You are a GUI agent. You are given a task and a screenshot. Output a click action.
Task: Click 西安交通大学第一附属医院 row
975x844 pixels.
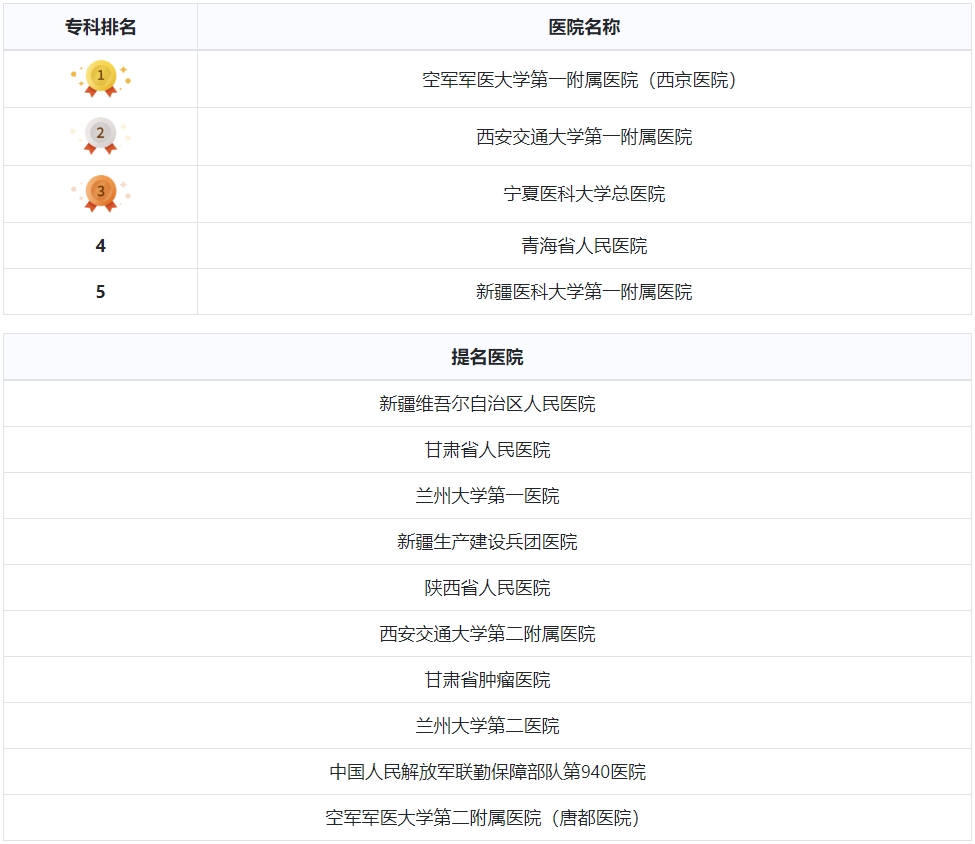tap(488, 137)
